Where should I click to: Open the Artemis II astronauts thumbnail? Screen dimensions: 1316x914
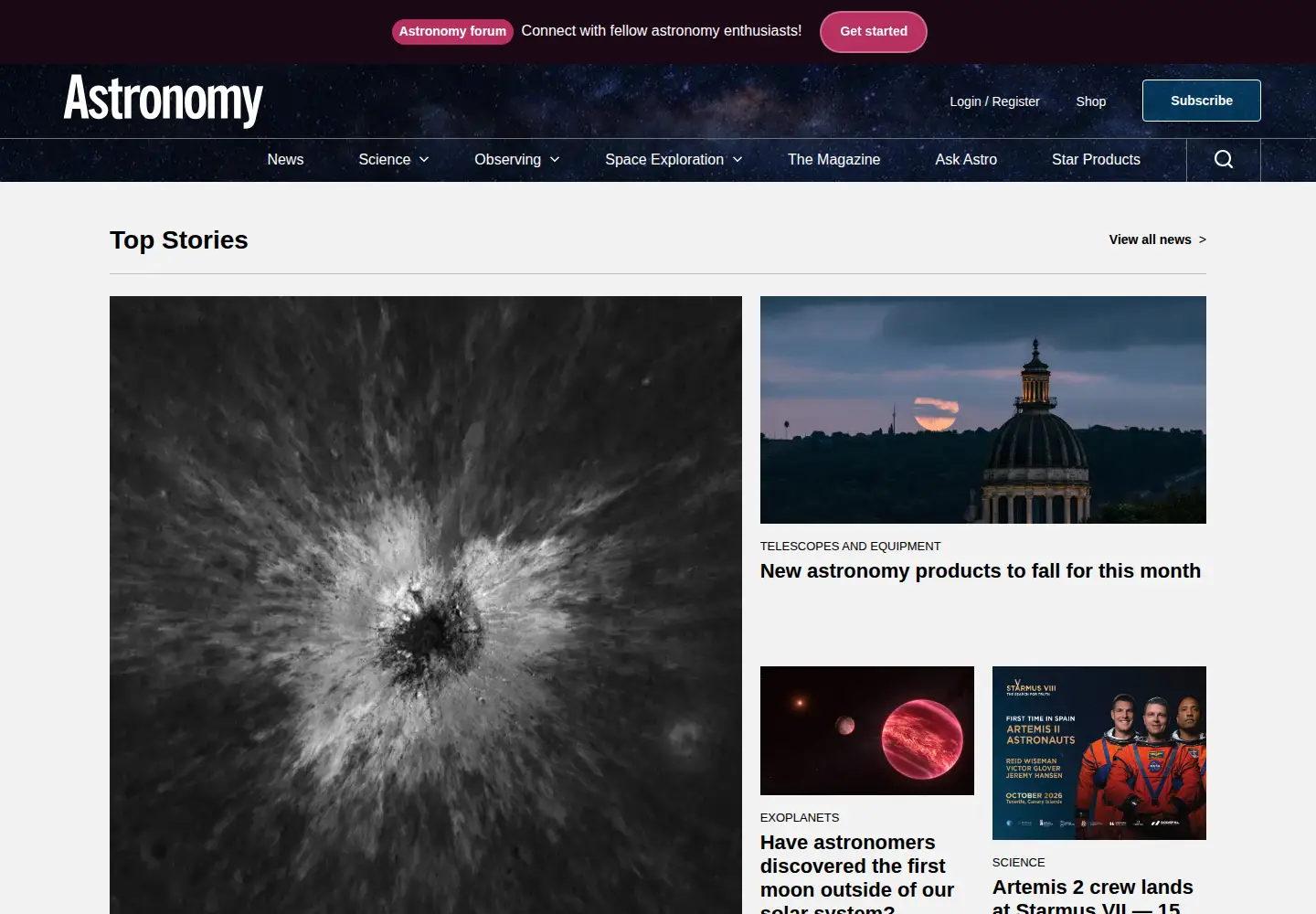point(1099,753)
